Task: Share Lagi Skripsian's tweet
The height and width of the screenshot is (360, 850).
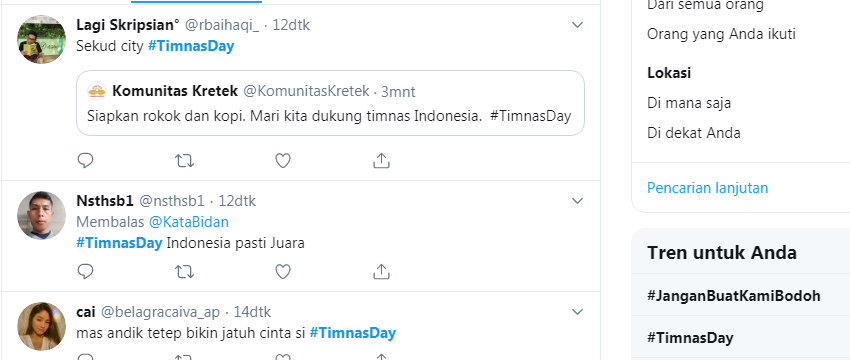Action: tap(382, 160)
